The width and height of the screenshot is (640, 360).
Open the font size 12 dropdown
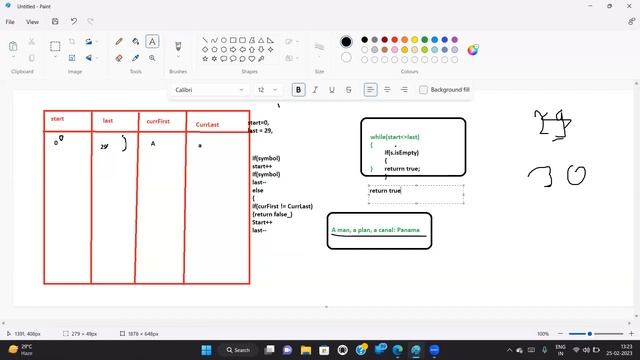tap(267, 90)
